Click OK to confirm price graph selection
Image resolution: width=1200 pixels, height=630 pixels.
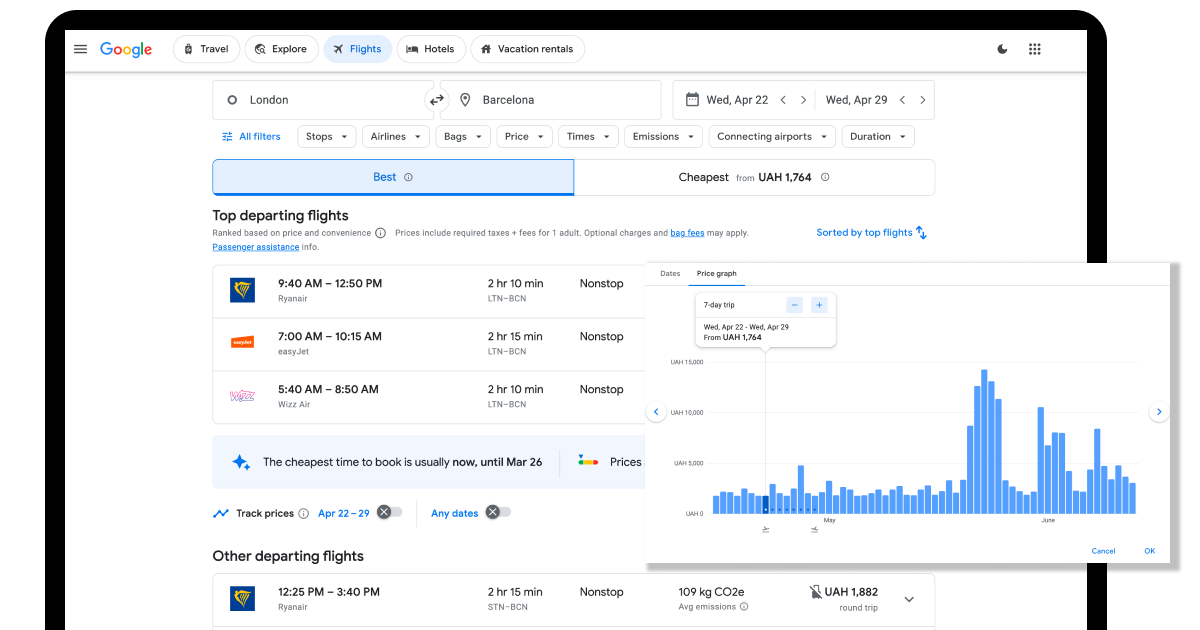click(x=1149, y=550)
